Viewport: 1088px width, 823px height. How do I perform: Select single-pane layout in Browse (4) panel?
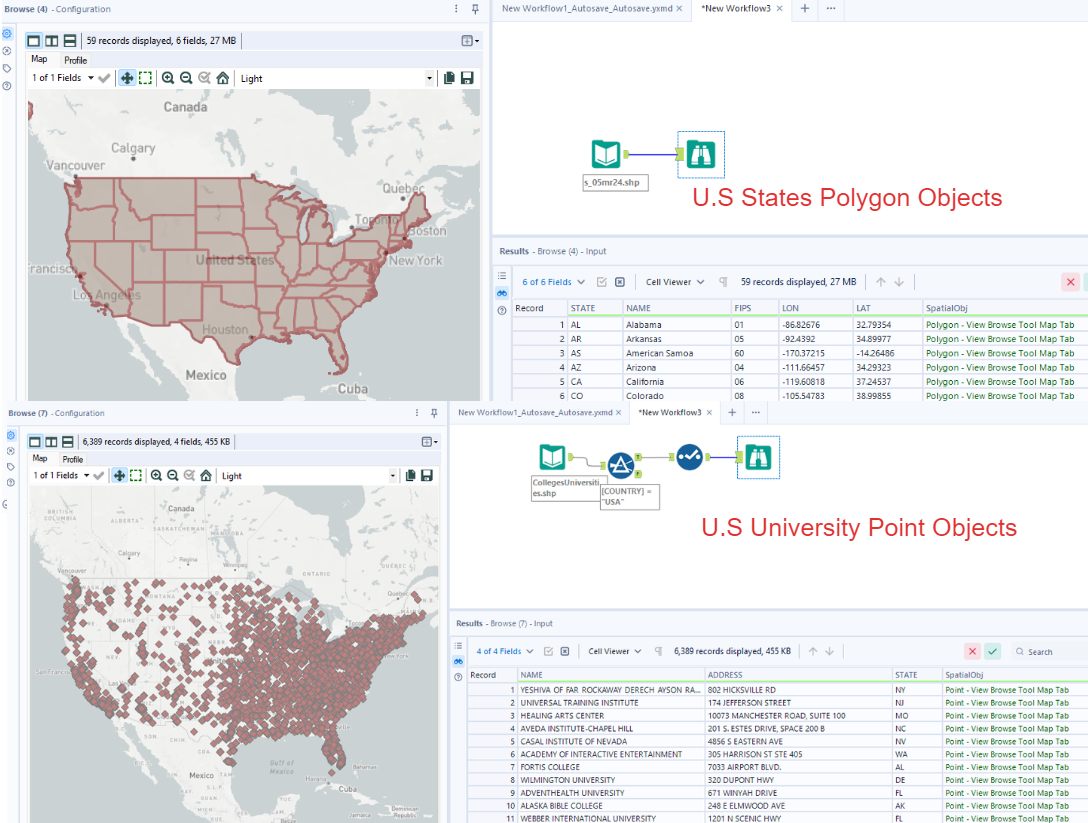[33, 41]
